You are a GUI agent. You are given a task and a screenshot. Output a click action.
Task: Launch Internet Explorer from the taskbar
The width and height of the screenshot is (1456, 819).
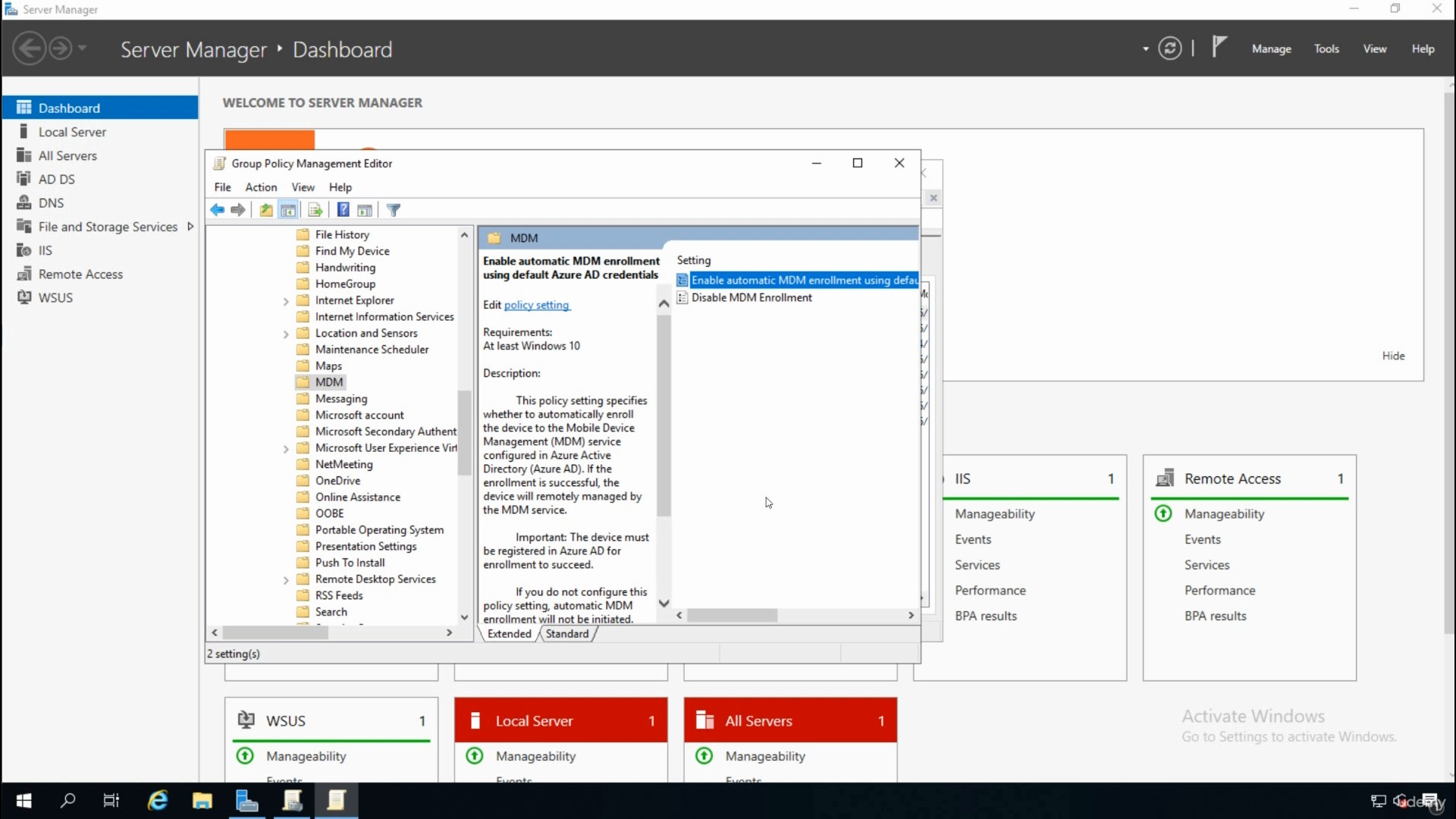(x=158, y=800)
